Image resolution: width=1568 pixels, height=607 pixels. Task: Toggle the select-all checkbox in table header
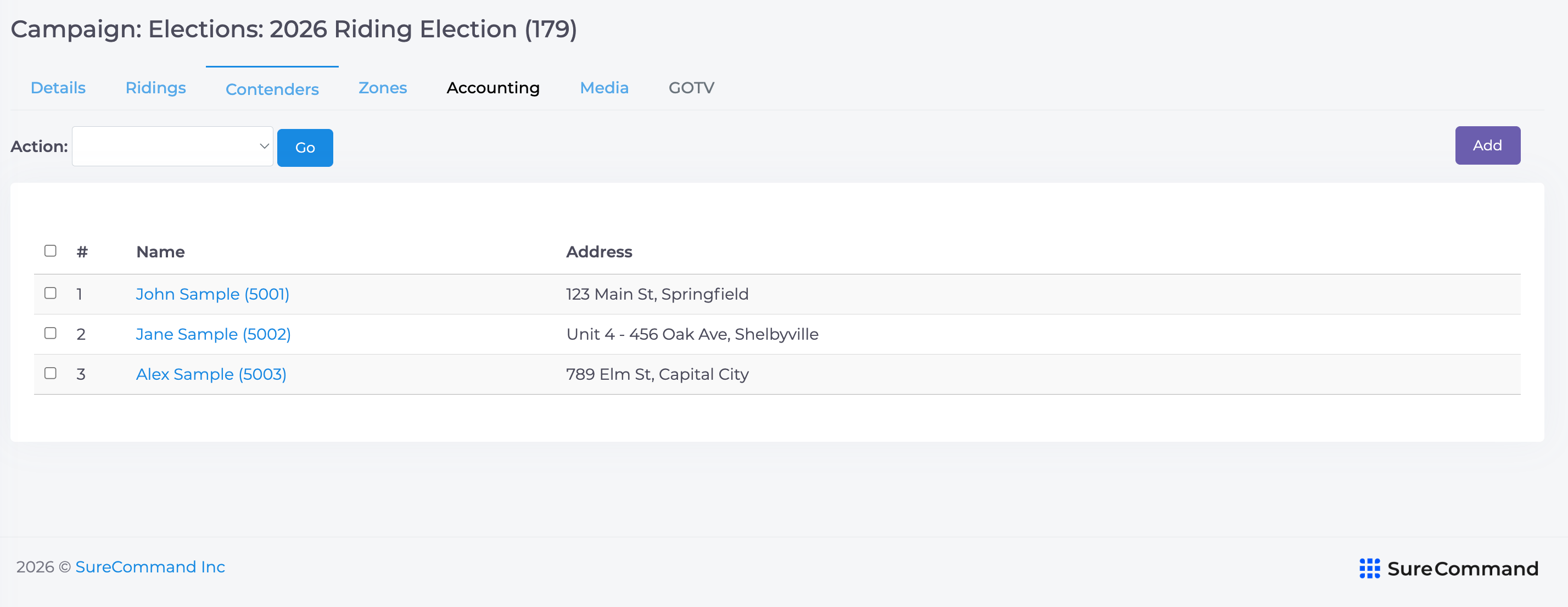pos(51,251)
